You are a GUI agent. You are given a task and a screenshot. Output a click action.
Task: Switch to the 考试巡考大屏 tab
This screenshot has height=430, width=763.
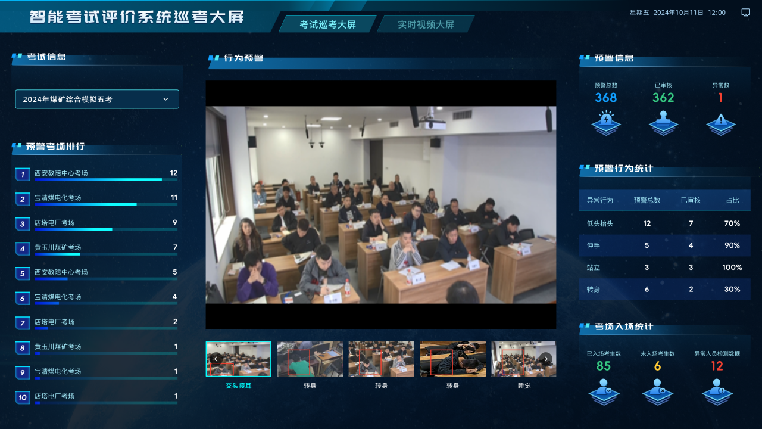pyautogui.click(x=325, y=23)
